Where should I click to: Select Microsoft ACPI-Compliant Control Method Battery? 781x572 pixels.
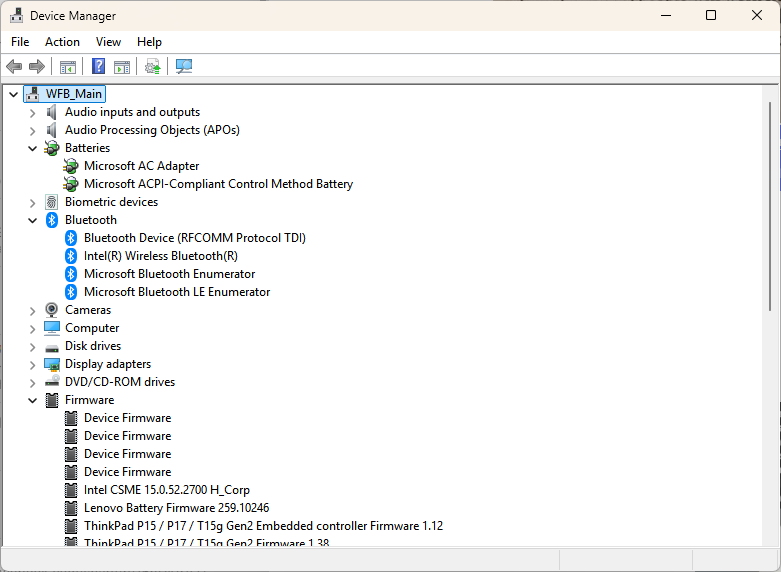[218, 184]
